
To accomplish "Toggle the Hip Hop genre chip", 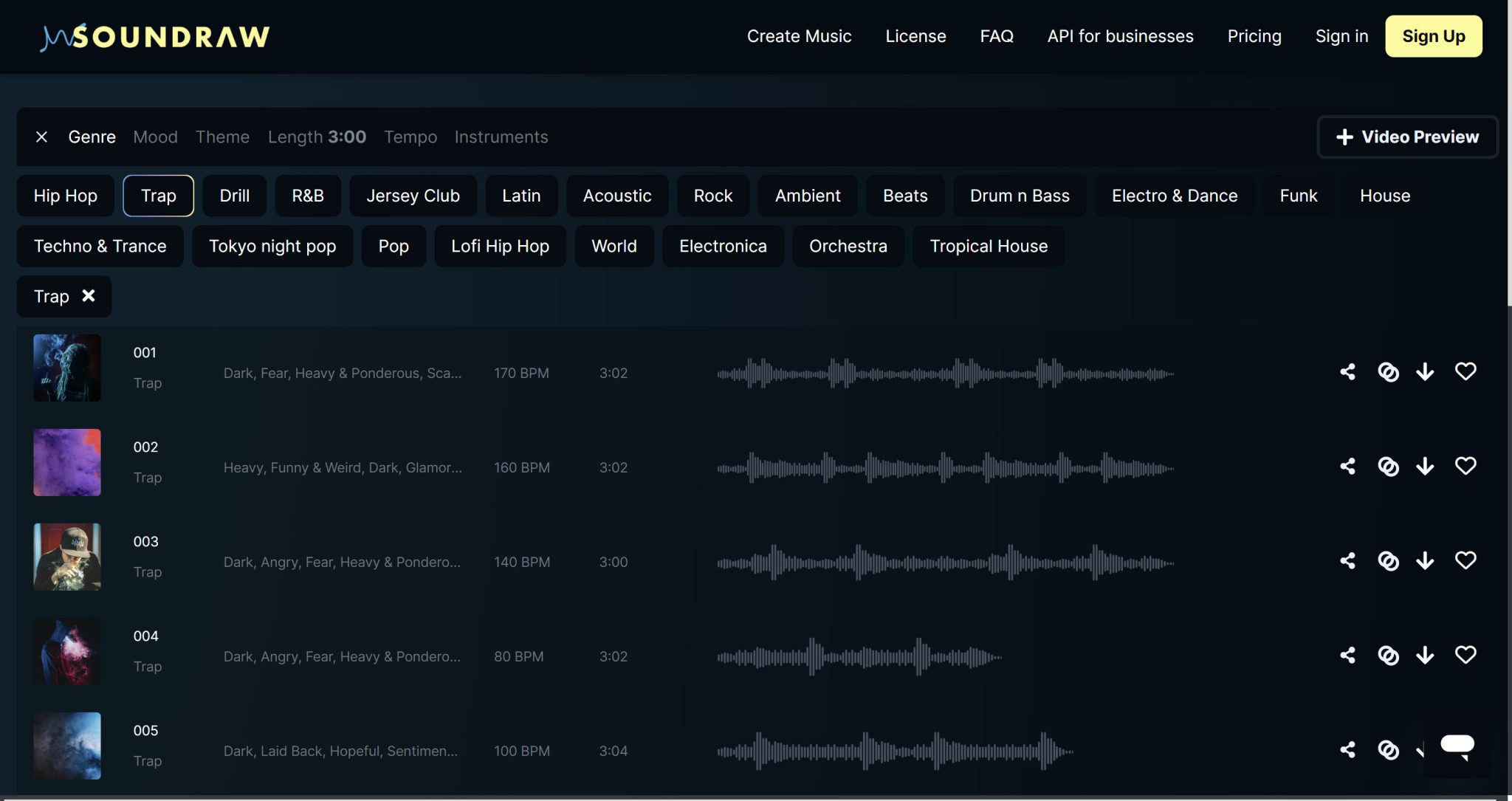I will pyautogui.click(x=66, y=196).
